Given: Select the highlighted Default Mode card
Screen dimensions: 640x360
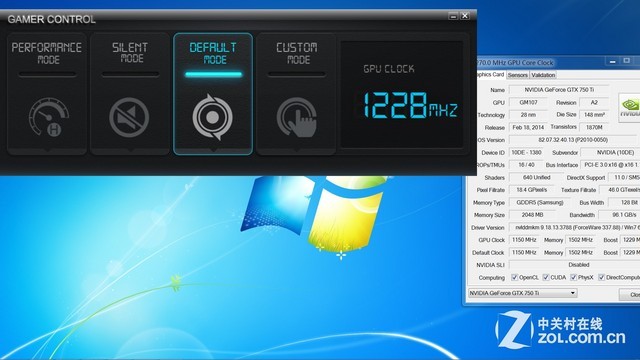Looking at the screenshot, I should pyautogui.click(x=213, y=94).
